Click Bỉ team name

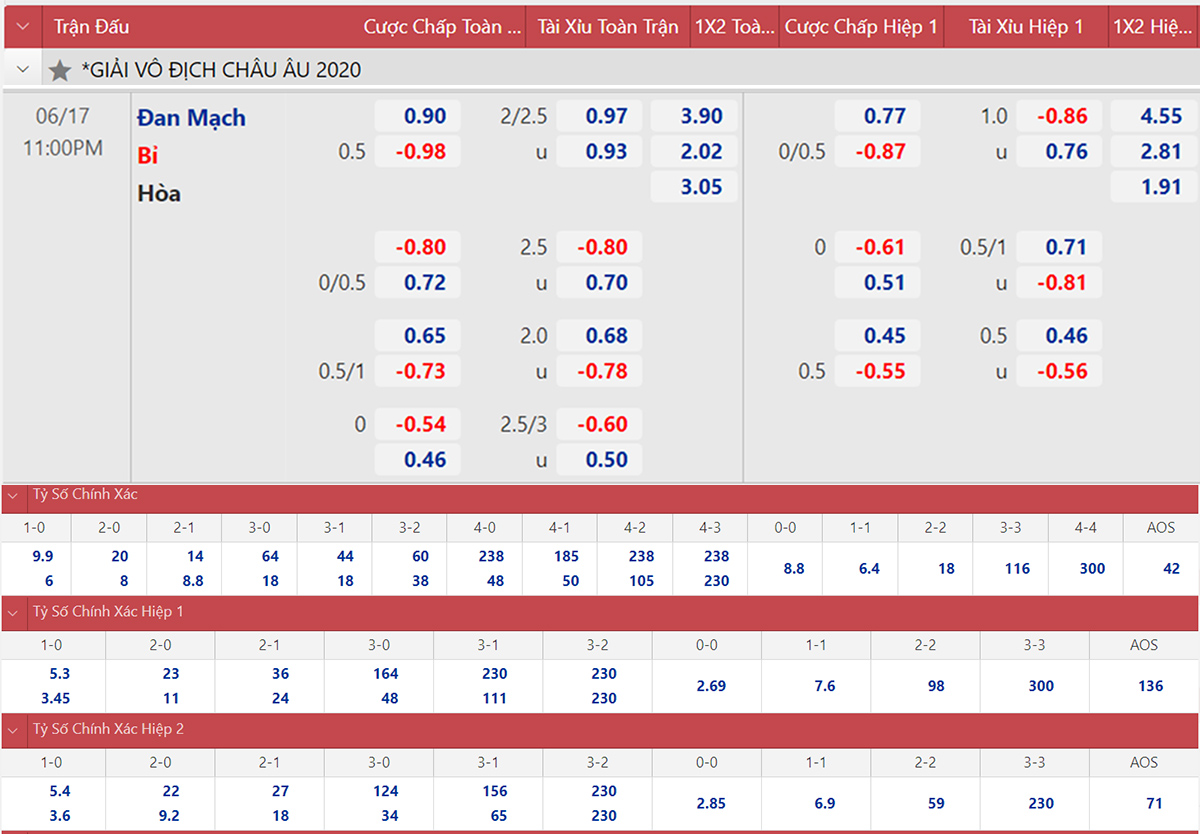pyautogui.click(x=148, y=155)
